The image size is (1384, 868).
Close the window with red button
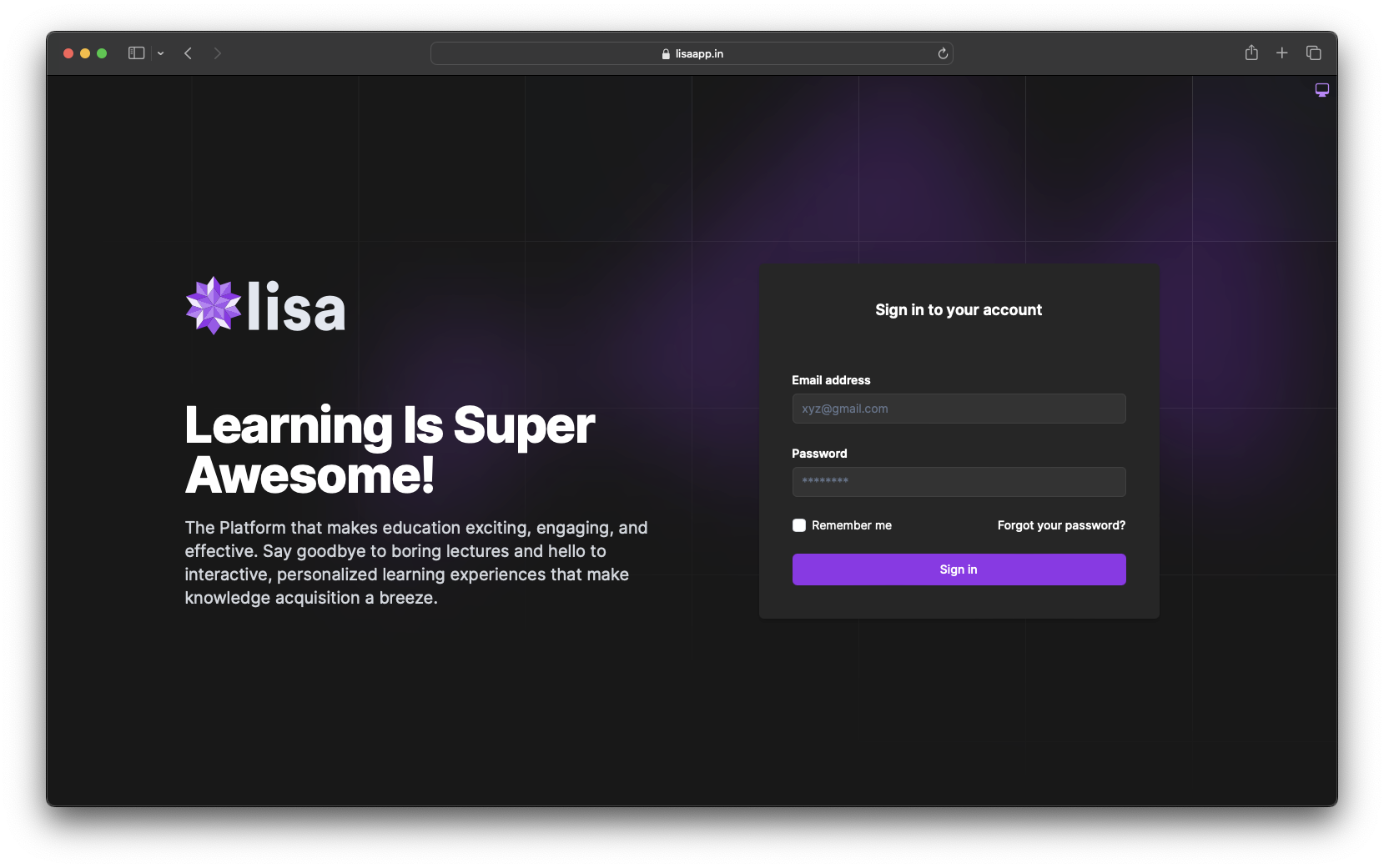click(x=68, y=53)
